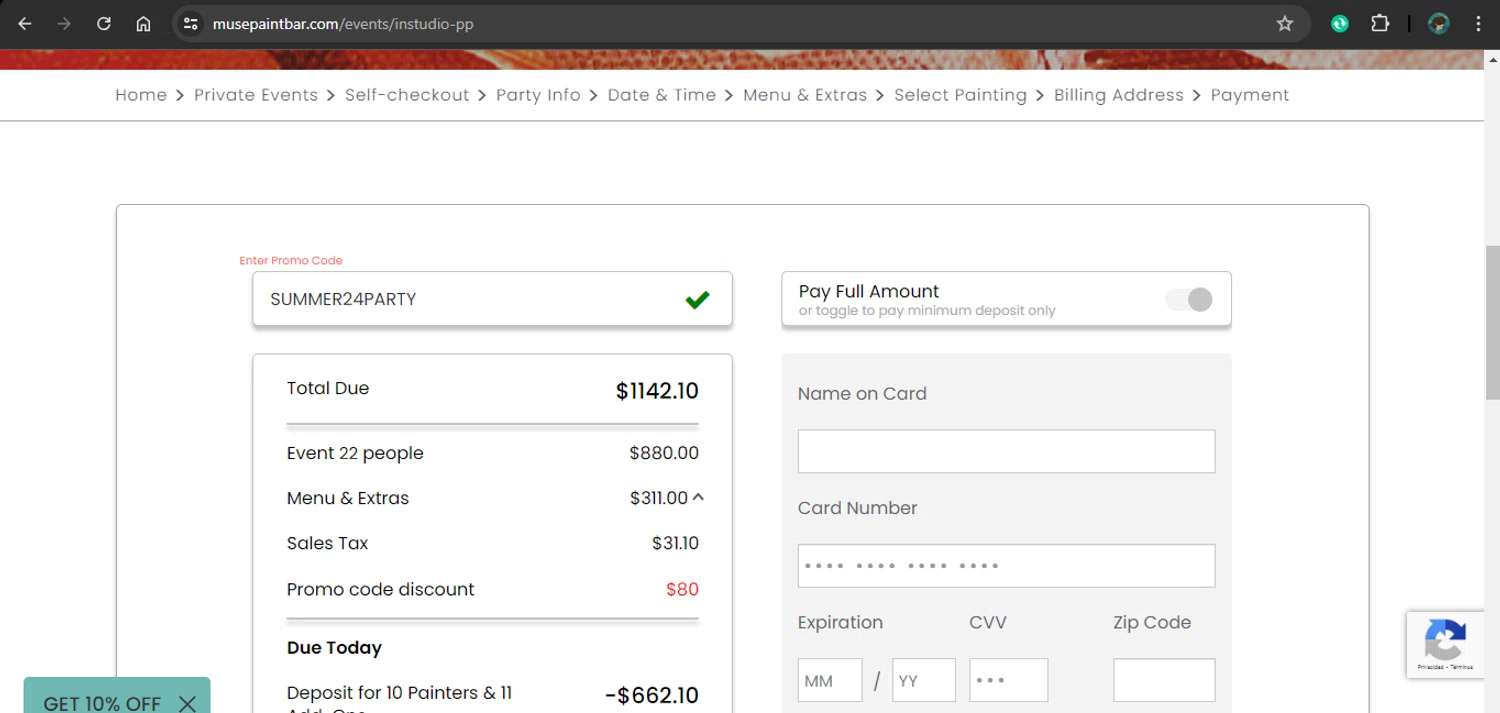Image resolution: width=1500 pixels, height=713 pixels.
Task: Bookmark this page with the star icon
Action: pos(1285,24)
